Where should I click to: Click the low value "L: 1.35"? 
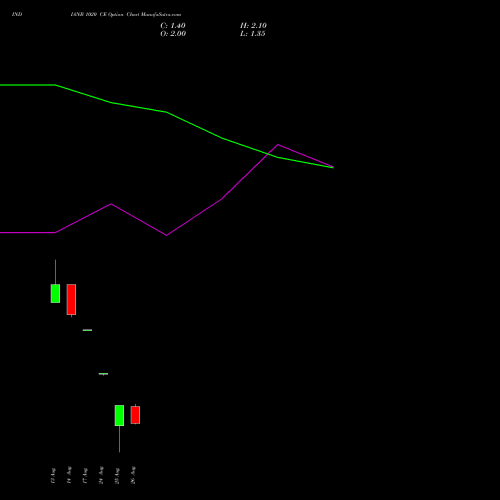253,34
